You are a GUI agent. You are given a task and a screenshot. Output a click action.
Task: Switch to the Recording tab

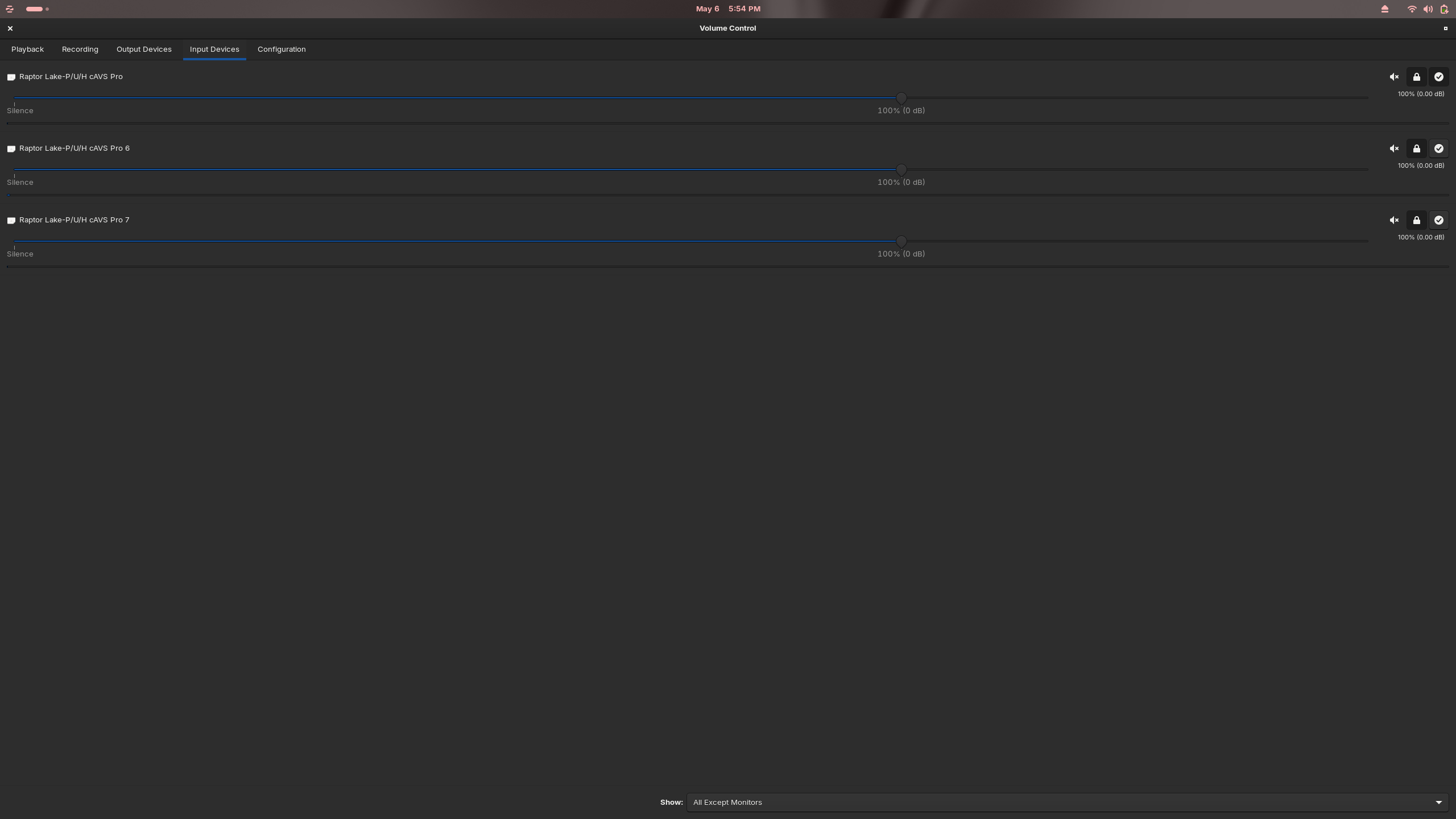click(80, 49)
